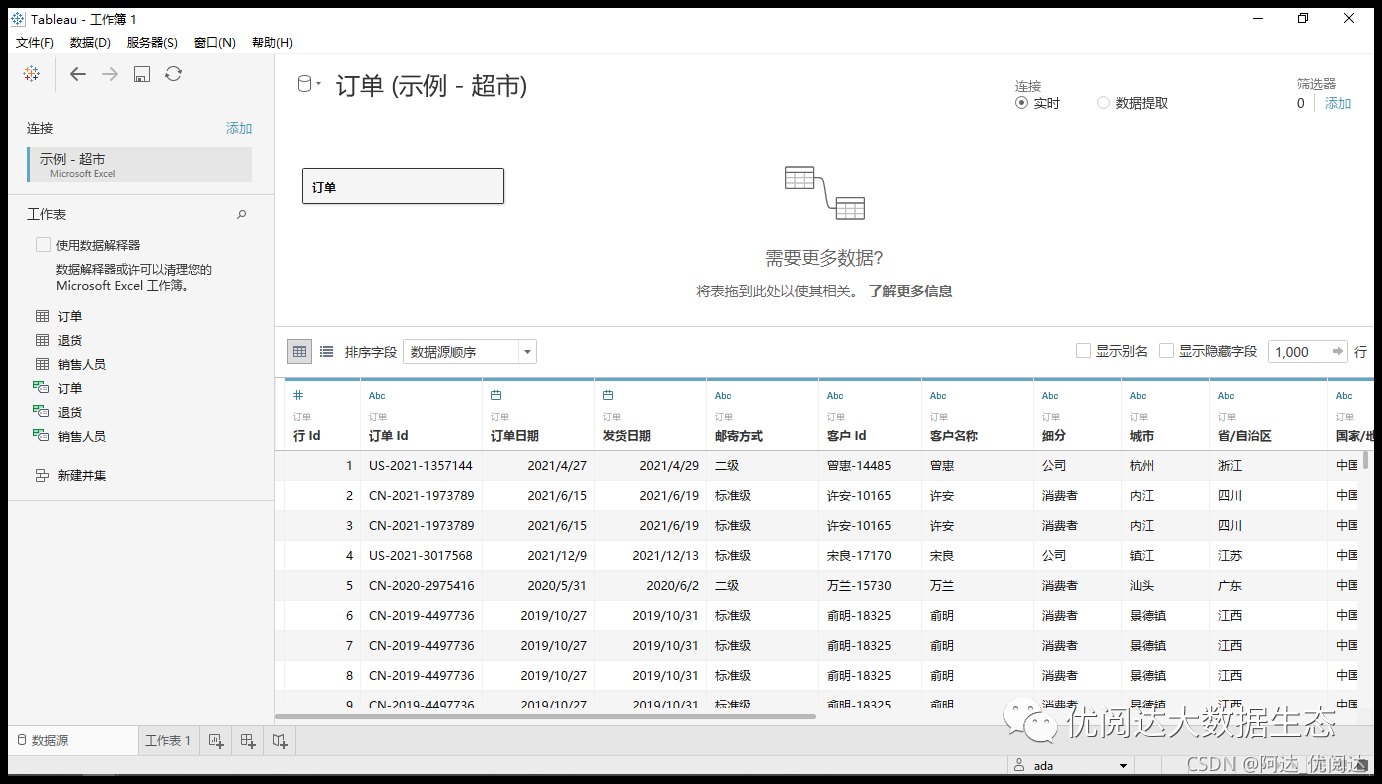Screen dimensions: 1382x784
Task: Add a filter via 添加 under 筛选器
Action: point(1338,103)
